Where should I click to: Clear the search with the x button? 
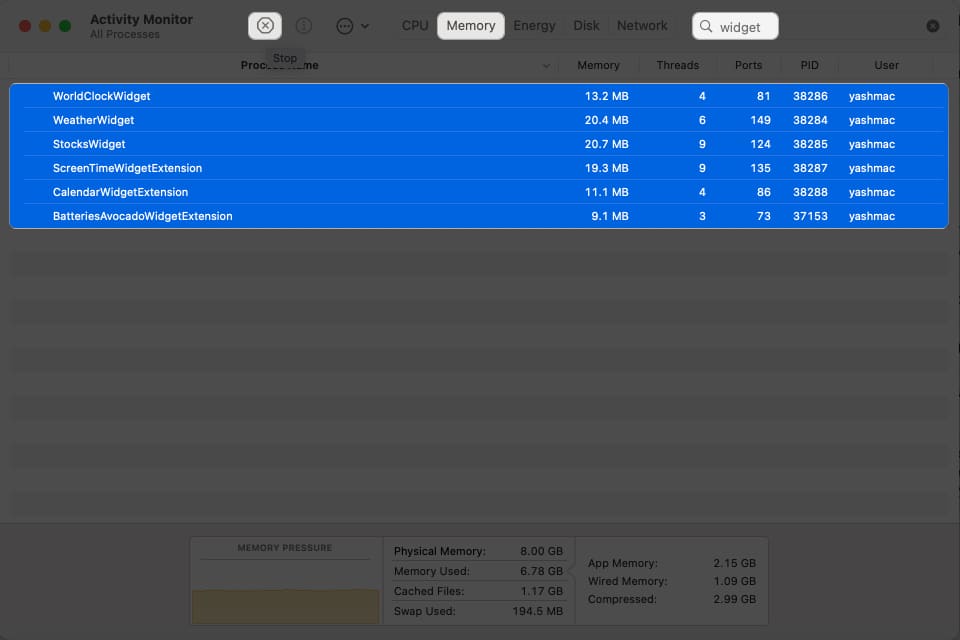[x=932, y=26]
